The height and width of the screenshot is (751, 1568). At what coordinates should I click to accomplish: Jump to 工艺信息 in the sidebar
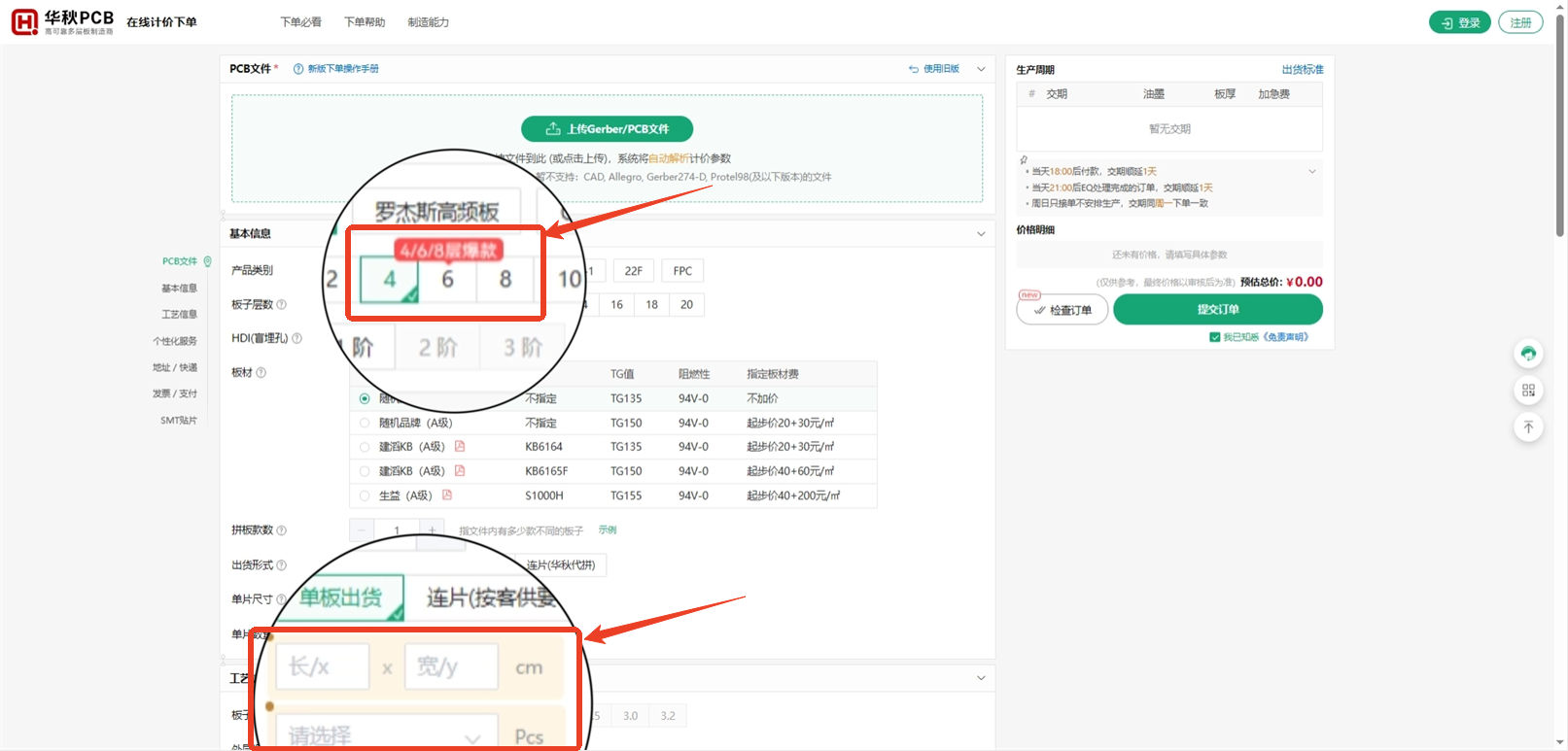point(180,315)
